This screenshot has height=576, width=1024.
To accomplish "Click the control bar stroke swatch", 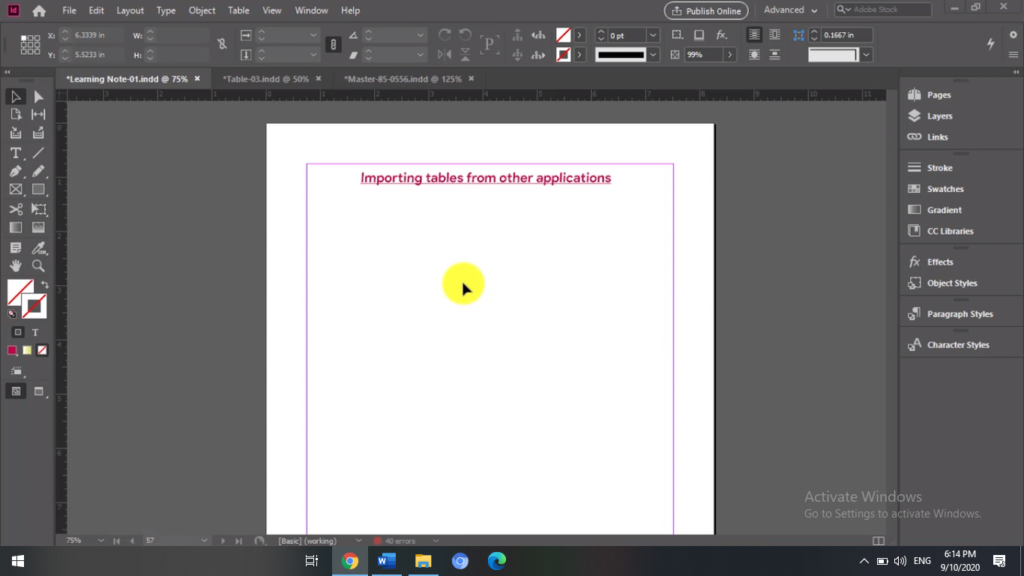I will tap(563, 55).
